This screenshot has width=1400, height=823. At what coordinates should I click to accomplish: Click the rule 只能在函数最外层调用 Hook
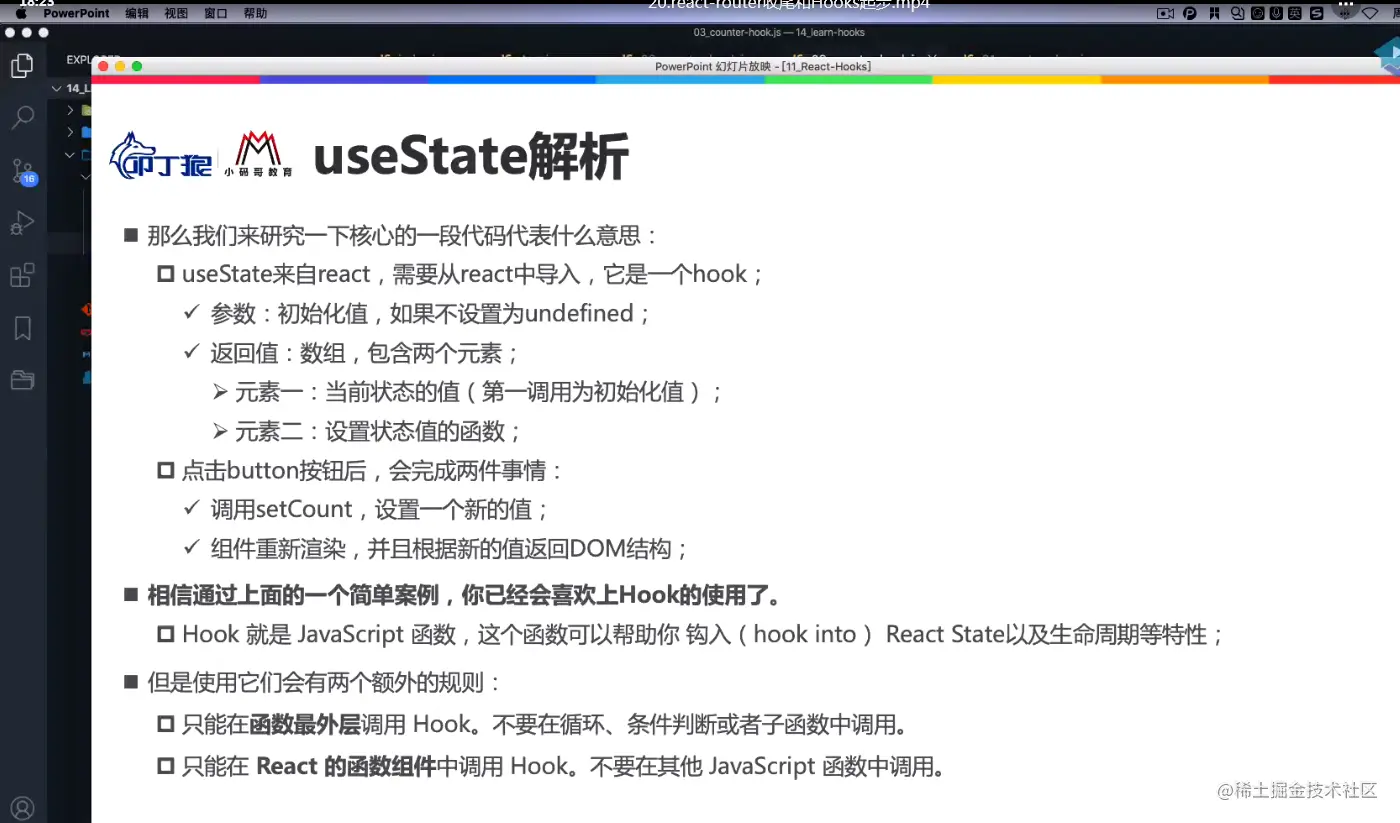545,723
